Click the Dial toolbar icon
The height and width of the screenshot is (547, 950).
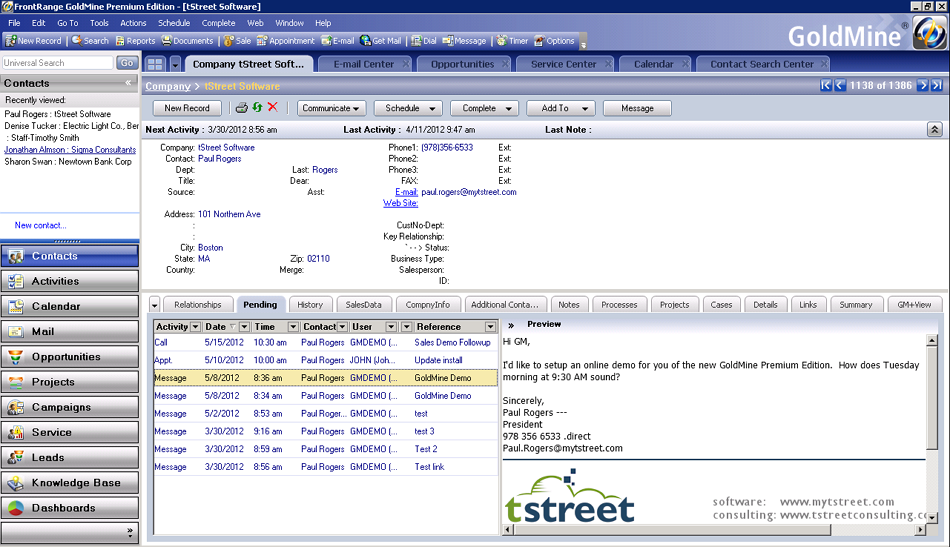(424, 41)
